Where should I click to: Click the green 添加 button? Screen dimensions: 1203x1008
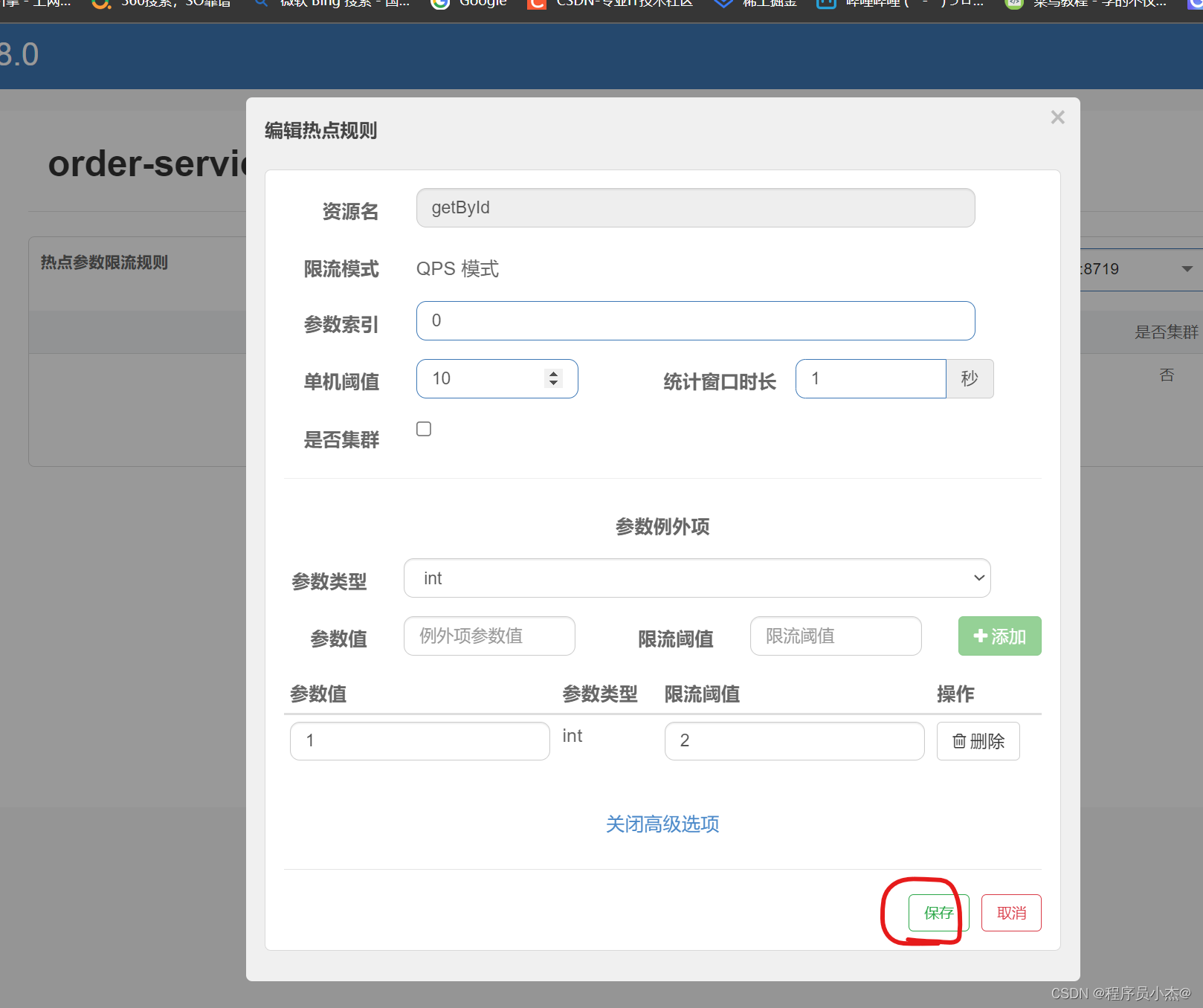(999, 636)
